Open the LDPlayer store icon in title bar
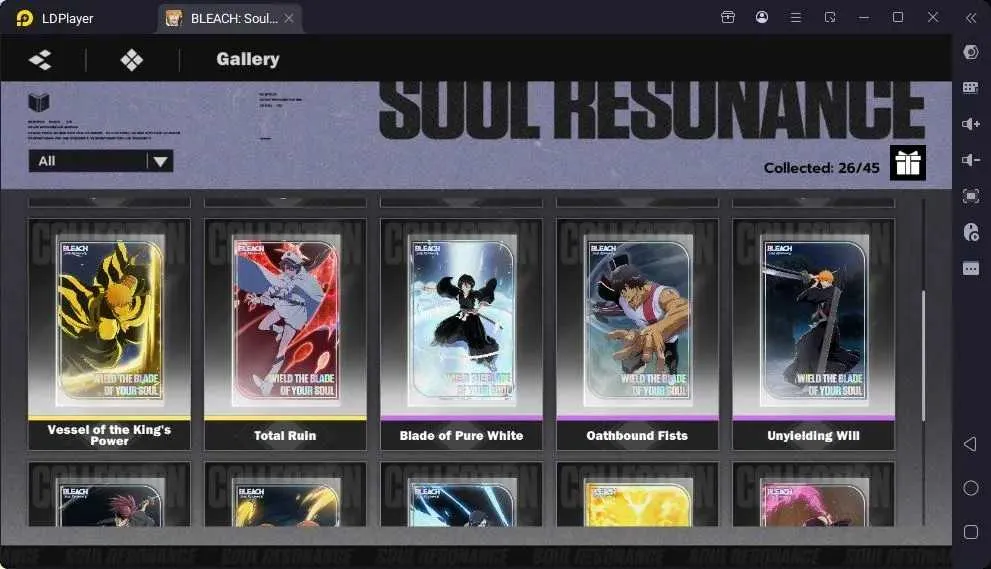Image resolution: width=991 pixels, height=569 pixels. coord(728,17)
